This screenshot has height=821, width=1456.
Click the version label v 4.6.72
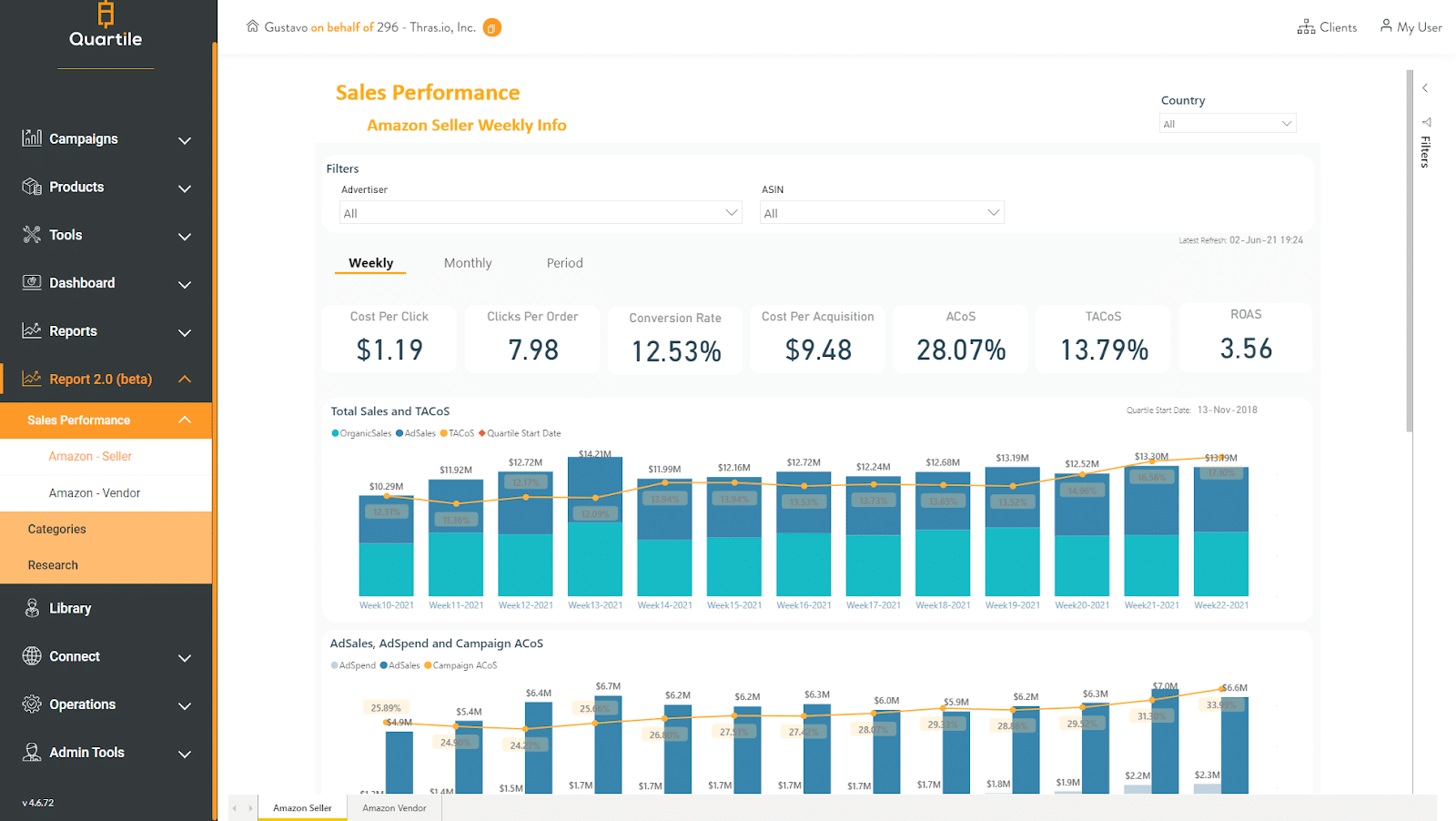point(38,803)
